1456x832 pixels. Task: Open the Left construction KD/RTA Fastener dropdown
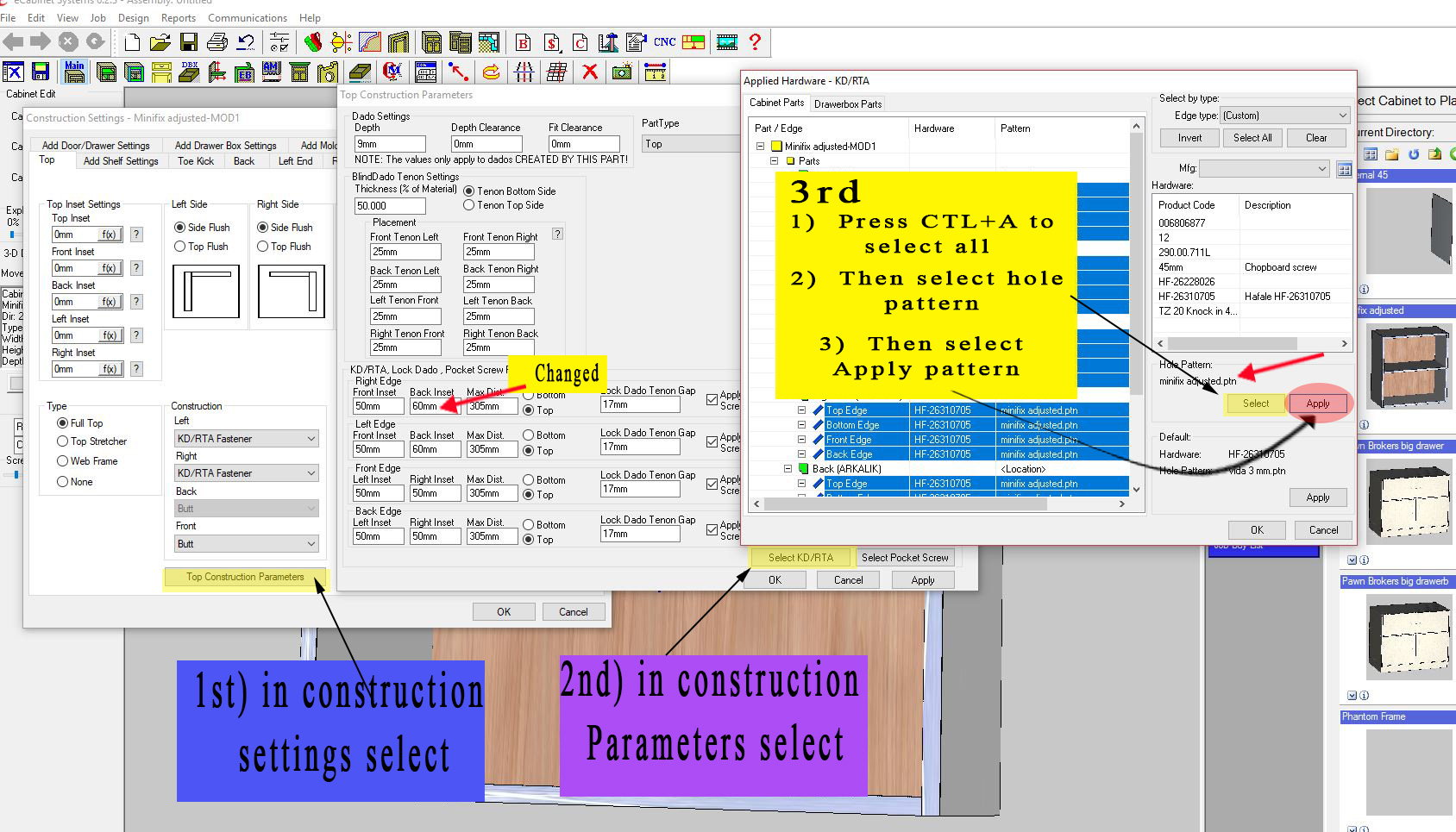point(247,439)
